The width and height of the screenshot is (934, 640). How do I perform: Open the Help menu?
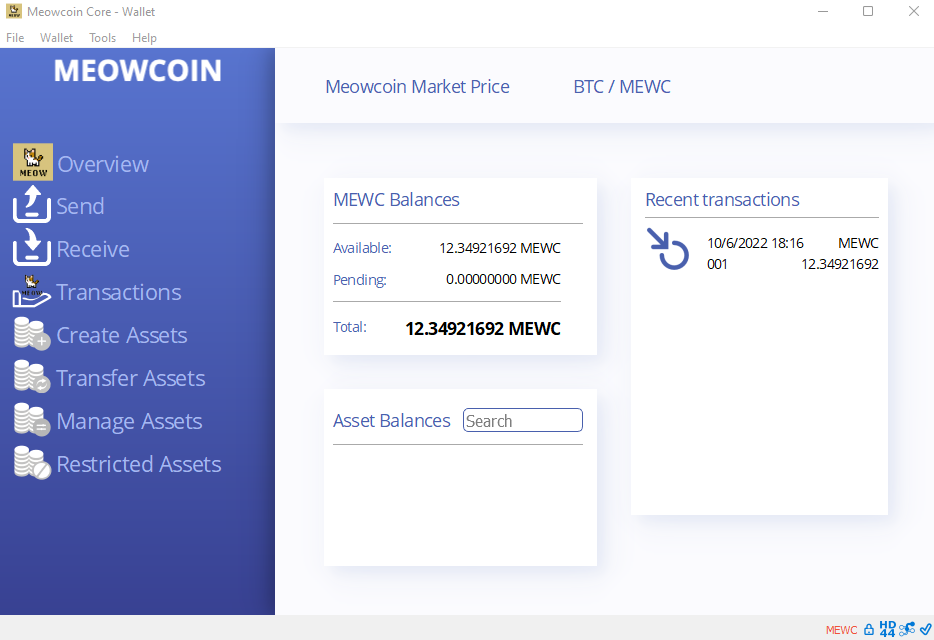[x=144, y=38]
